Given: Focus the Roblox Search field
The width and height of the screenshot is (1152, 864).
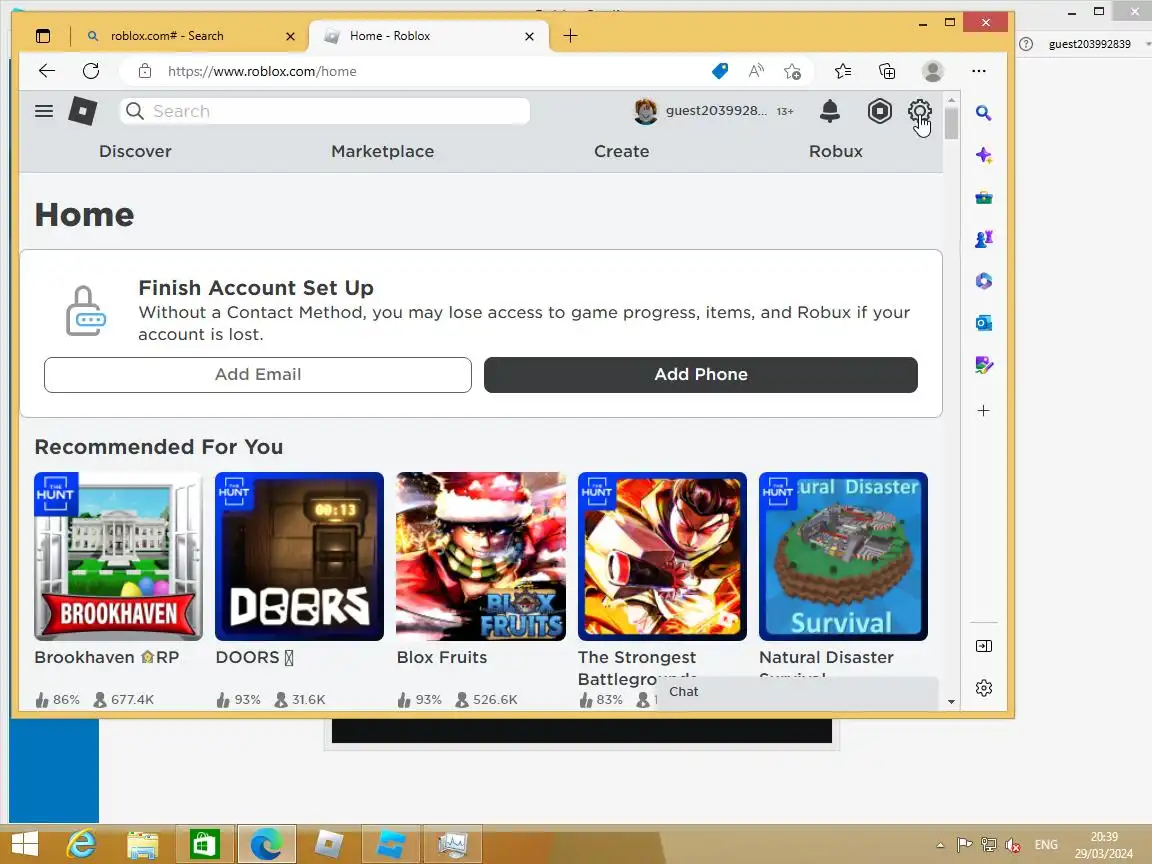Looking at the screenshot, I should (x=325, y=111).
